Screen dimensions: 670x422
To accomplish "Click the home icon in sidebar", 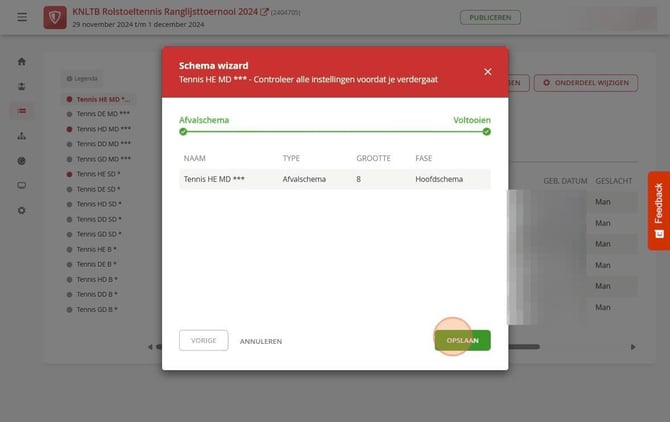I will 21,62.
